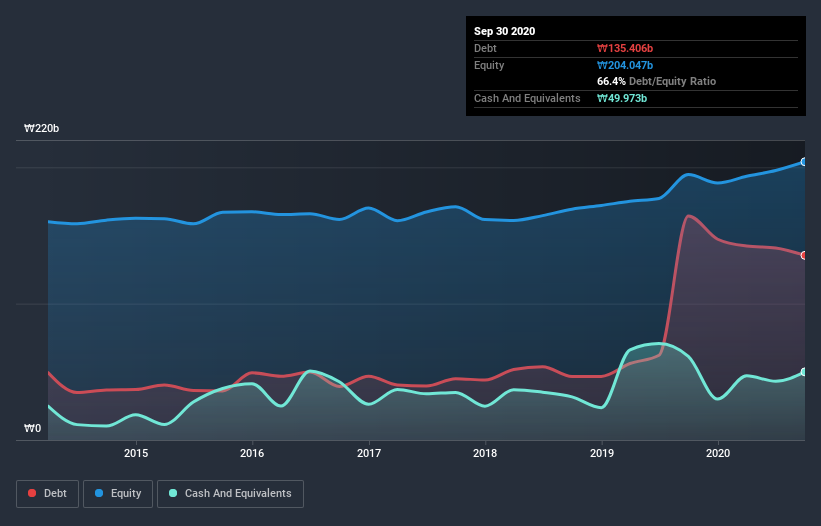Image resolution: width=821 pixels, height=526 pixels.
Task: Click the 2017 x-axis label
Action: (x=369, y=453)
